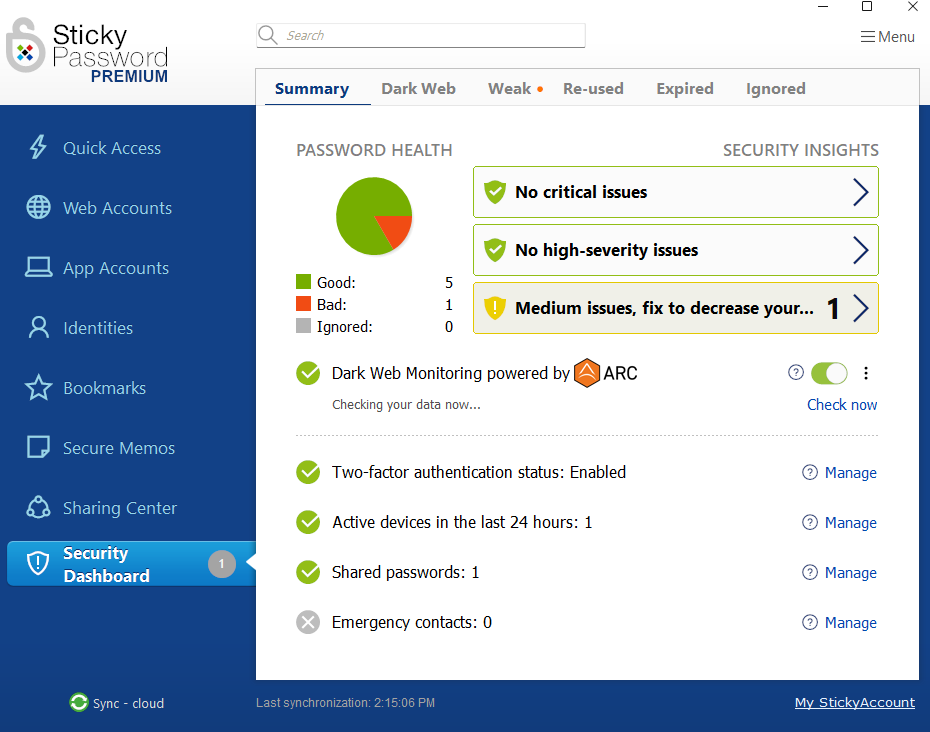
Task: Manage Two-factor authentication status
Action: tap(851, 473)
